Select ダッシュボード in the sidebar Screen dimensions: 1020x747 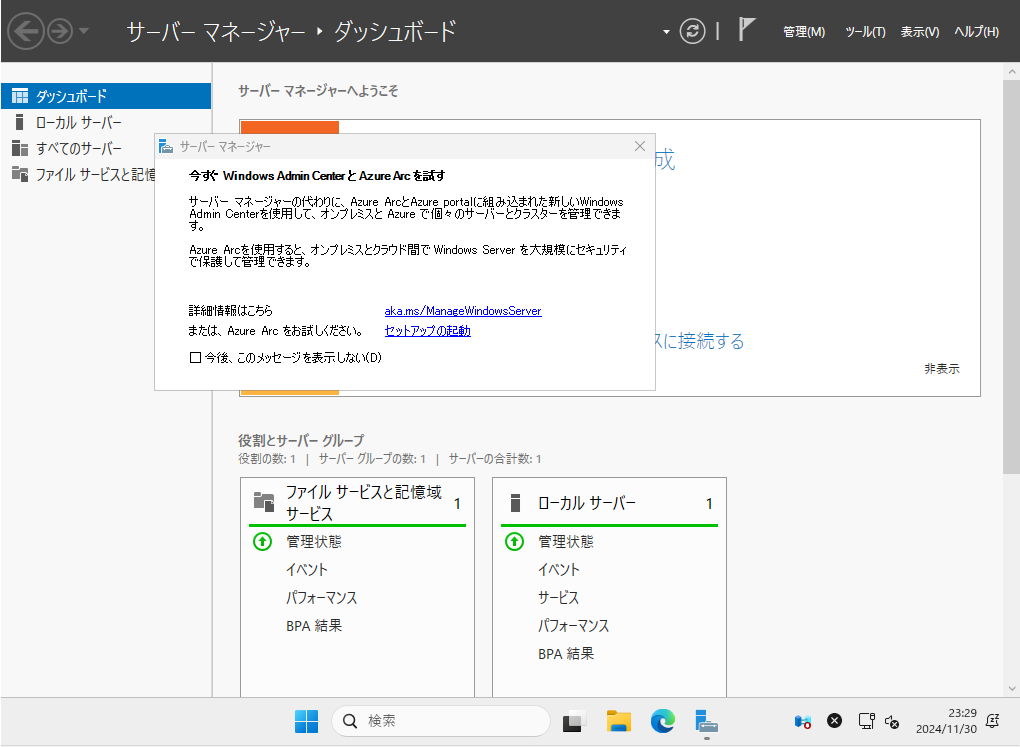(106, 96)
